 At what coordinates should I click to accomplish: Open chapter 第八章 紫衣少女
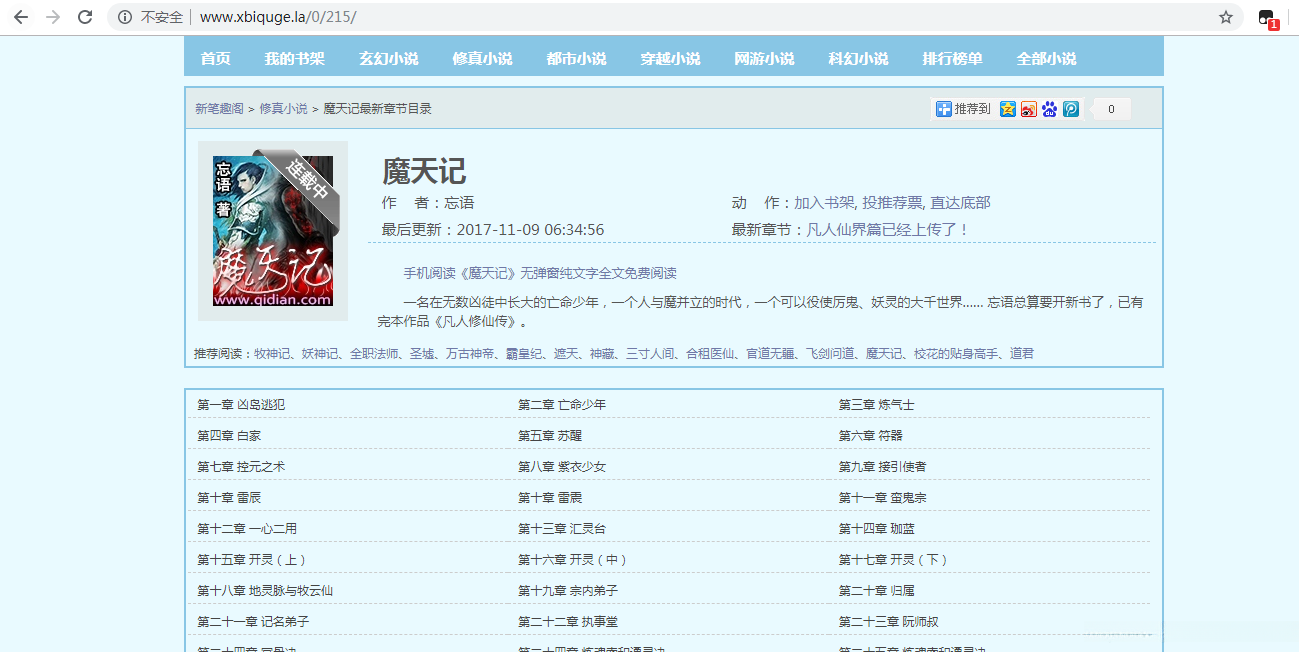[562, 467]
